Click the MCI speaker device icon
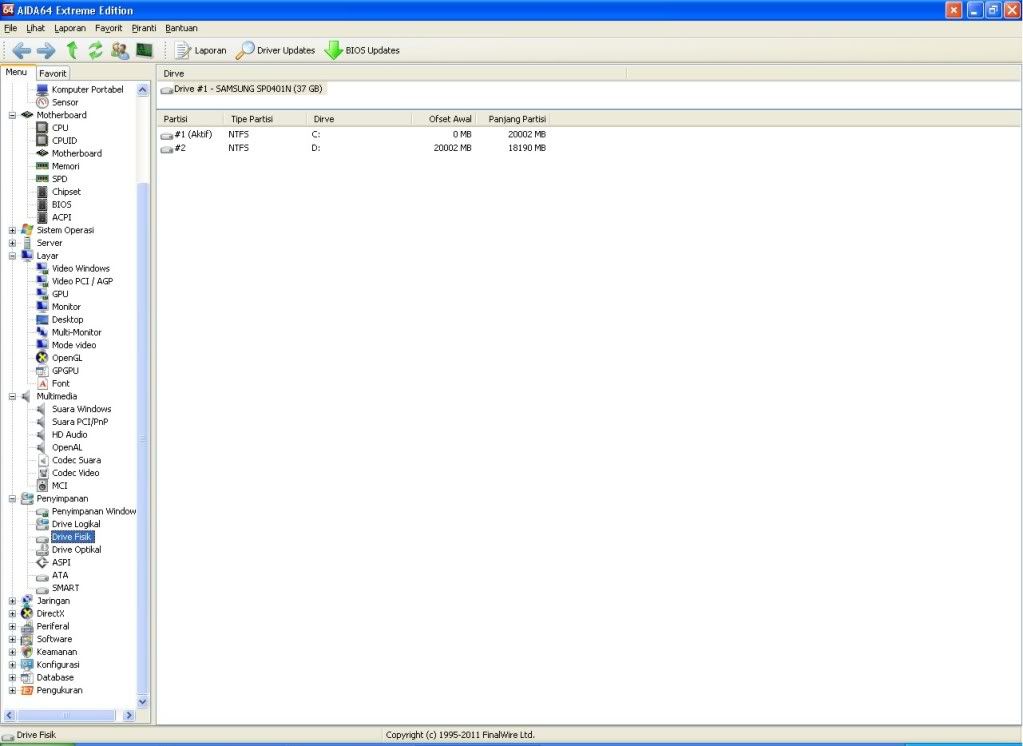This screenshot has height=746, width=1023. pos(42,486)
